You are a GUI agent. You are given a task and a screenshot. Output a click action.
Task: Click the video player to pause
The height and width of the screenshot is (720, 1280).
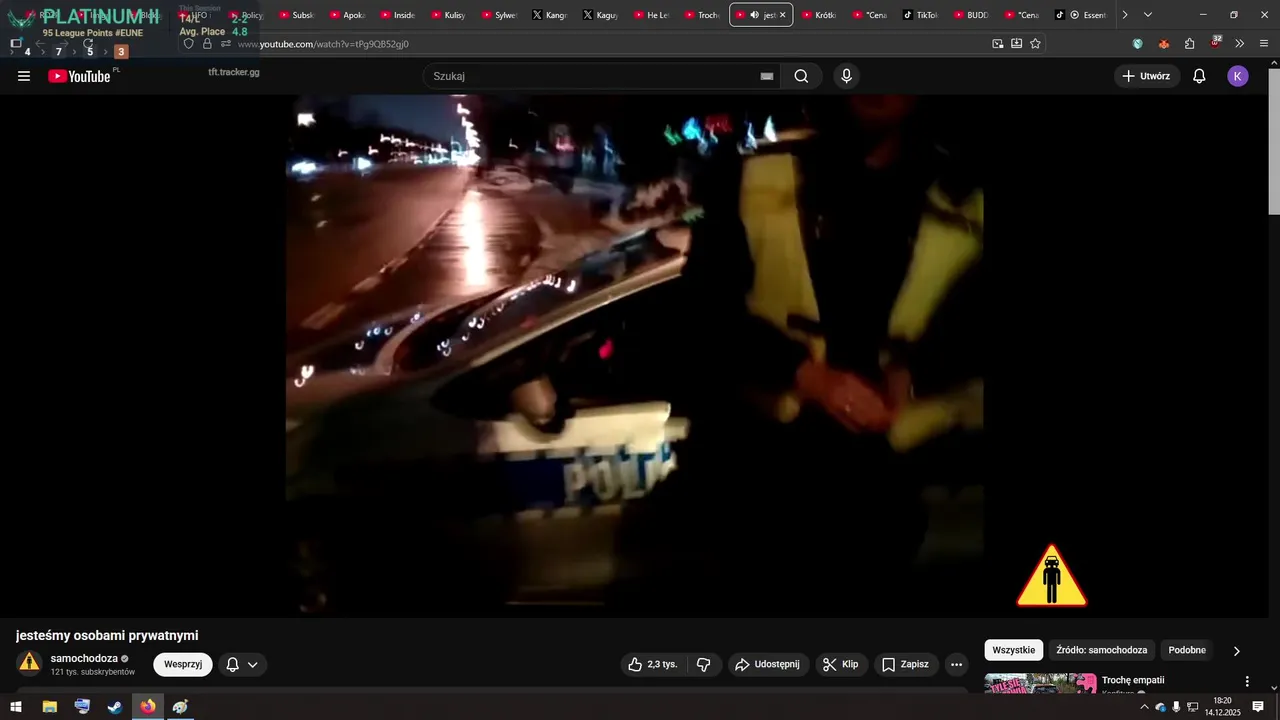pyautogui.click(x=634, y=355)
